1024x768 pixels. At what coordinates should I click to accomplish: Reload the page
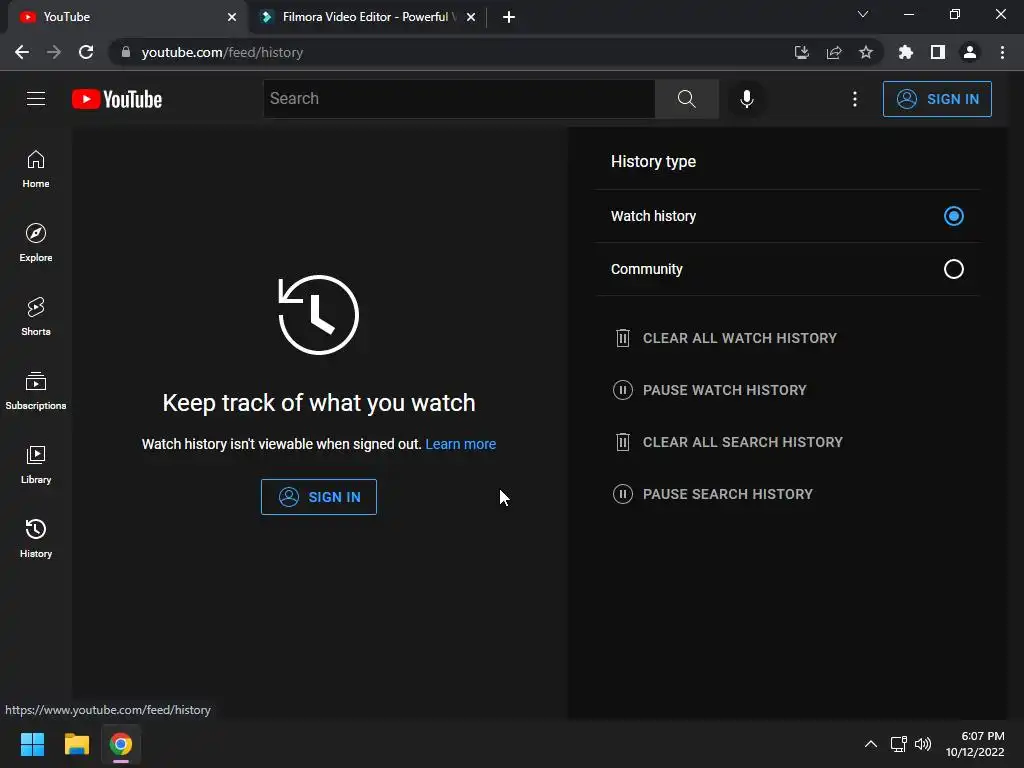(86, 52)
